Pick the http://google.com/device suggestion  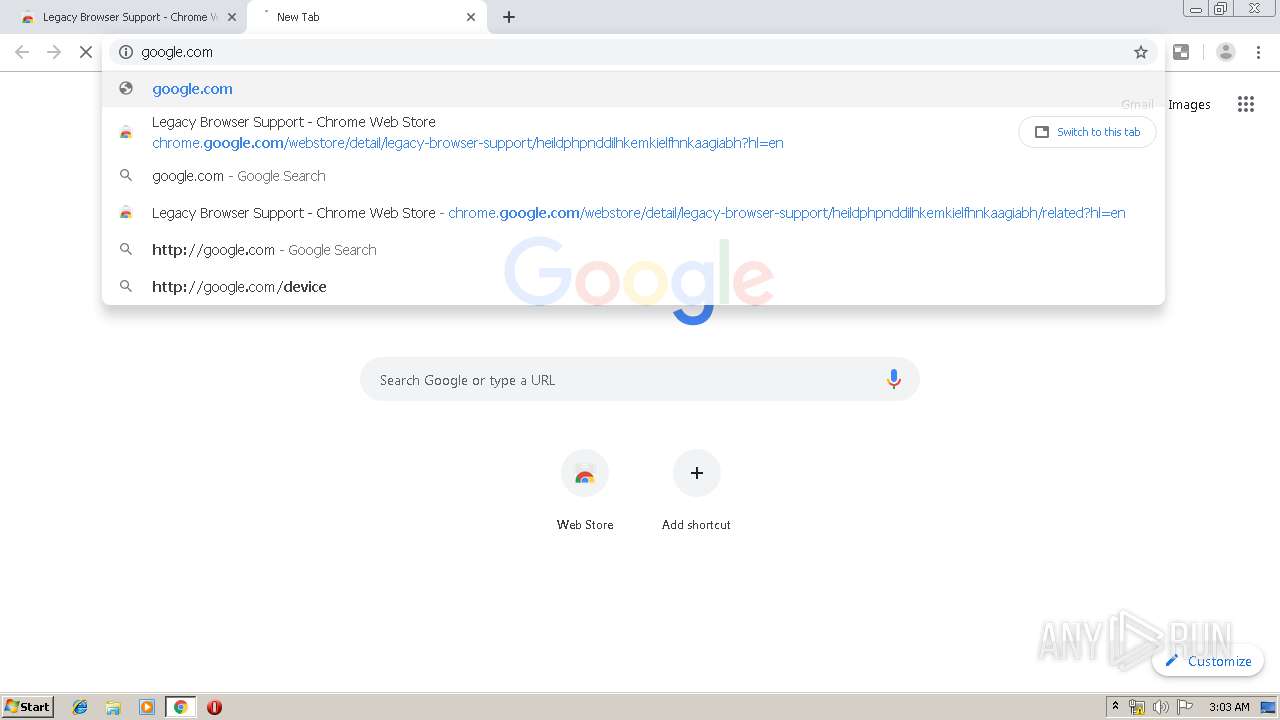[x=633, y=287]
